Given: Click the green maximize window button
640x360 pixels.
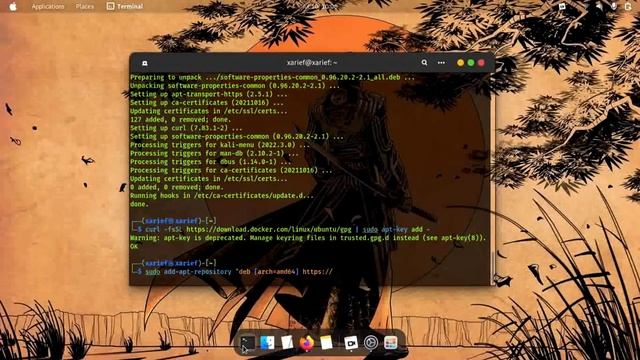Looking at the screenshot, I should pos(471,62).
